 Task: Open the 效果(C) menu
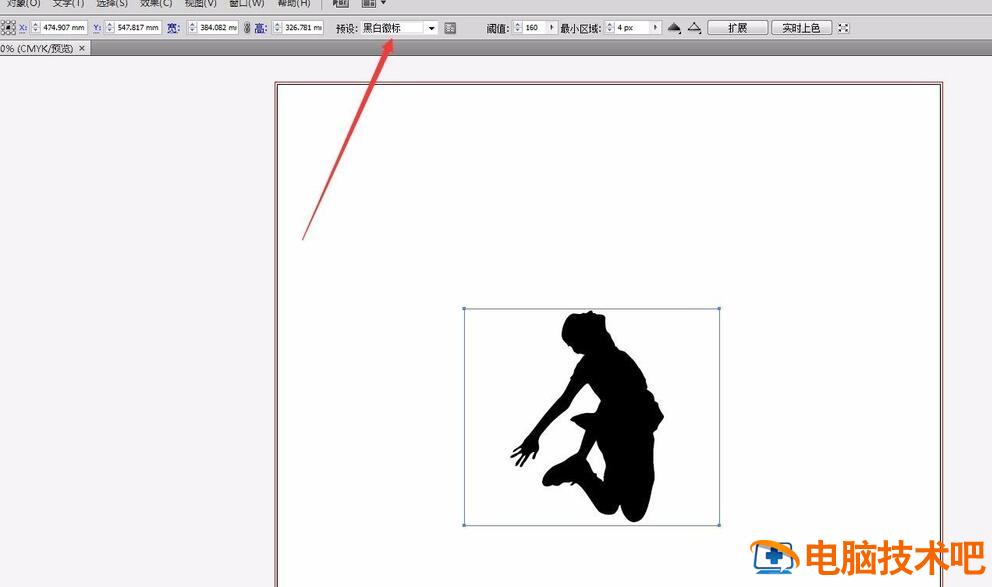[x=156, y=3]
